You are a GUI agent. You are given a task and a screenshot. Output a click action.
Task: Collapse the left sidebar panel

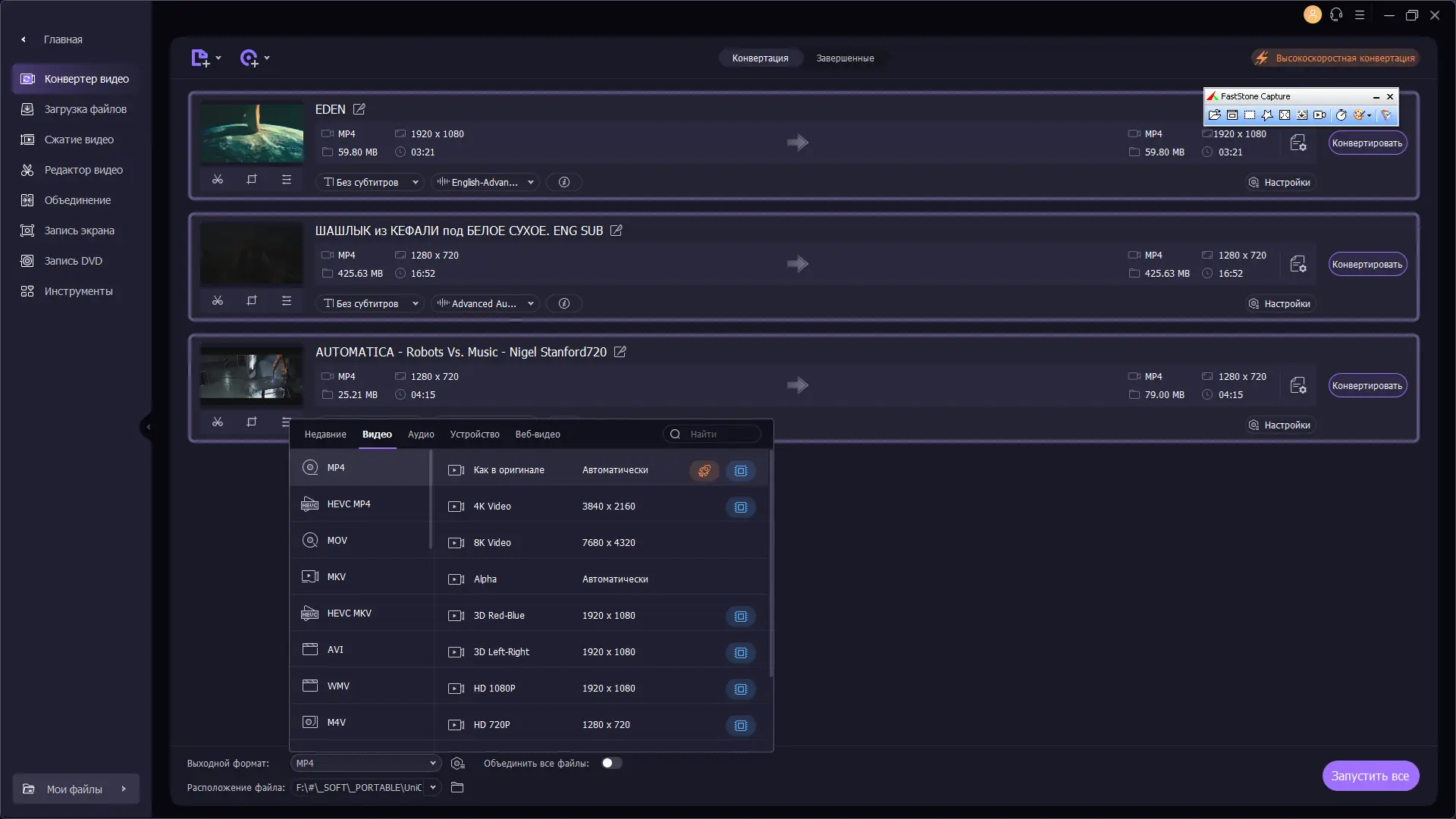pos(148,427)
